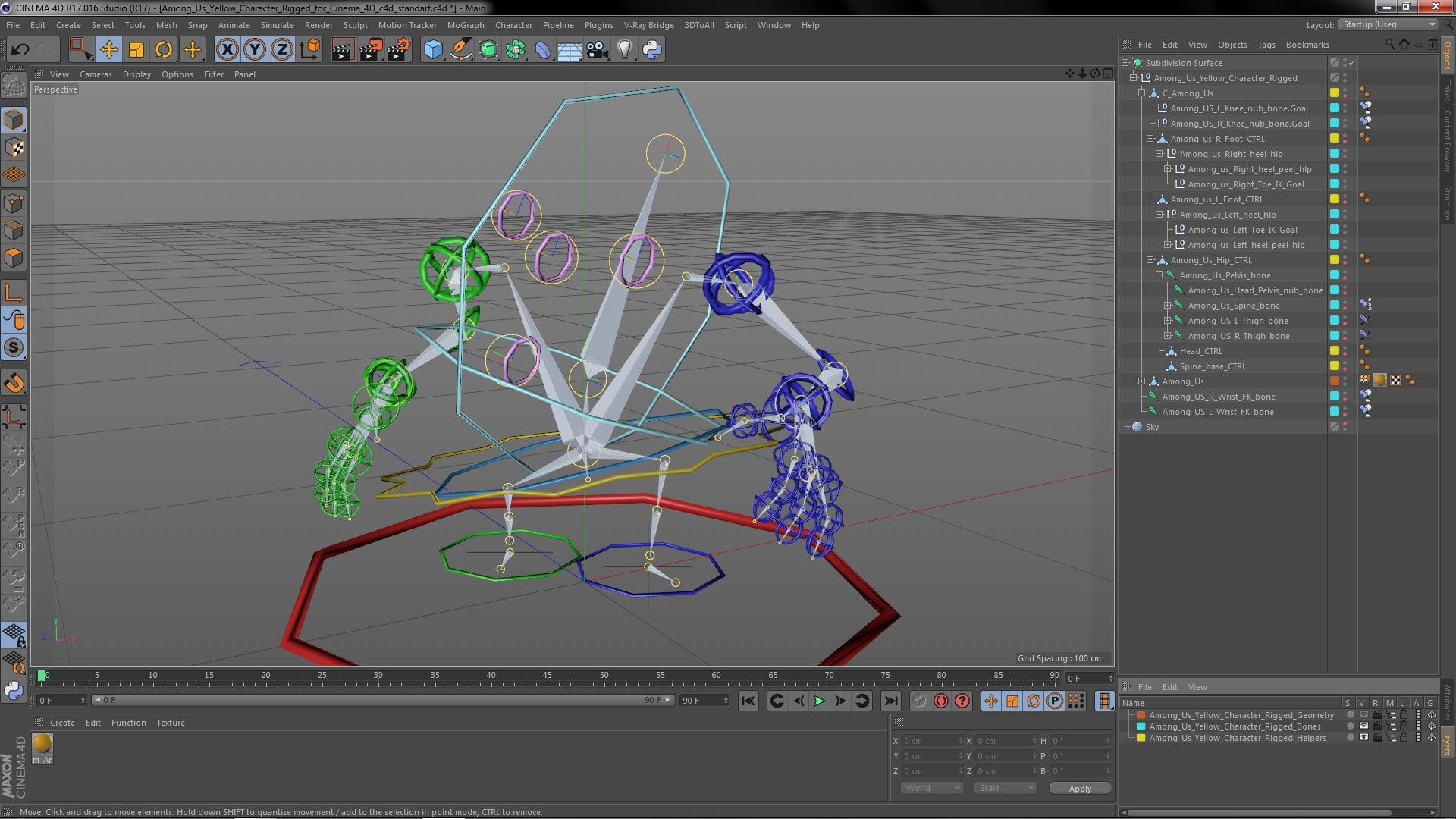
Task: Open Edit Render Settings icon
Action: tap(398, 50)
